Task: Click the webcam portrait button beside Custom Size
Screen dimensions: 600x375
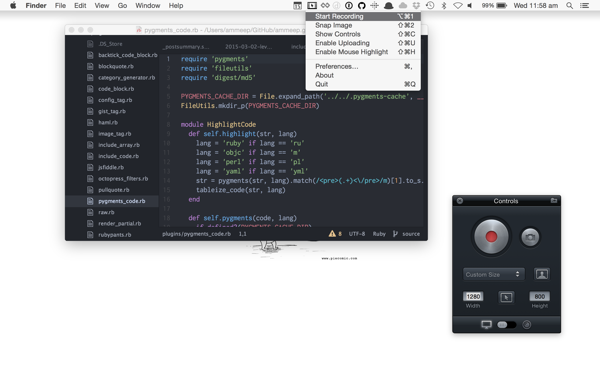Action: pyautogui.click(x=542, y=274)
